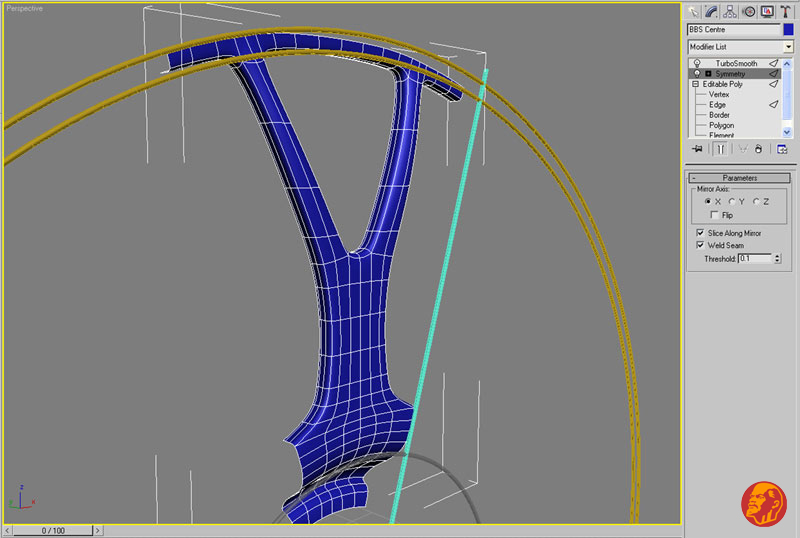The image size is (800, 538).
Task: Select the Edge sub-object level
Action: pos(717,105)
